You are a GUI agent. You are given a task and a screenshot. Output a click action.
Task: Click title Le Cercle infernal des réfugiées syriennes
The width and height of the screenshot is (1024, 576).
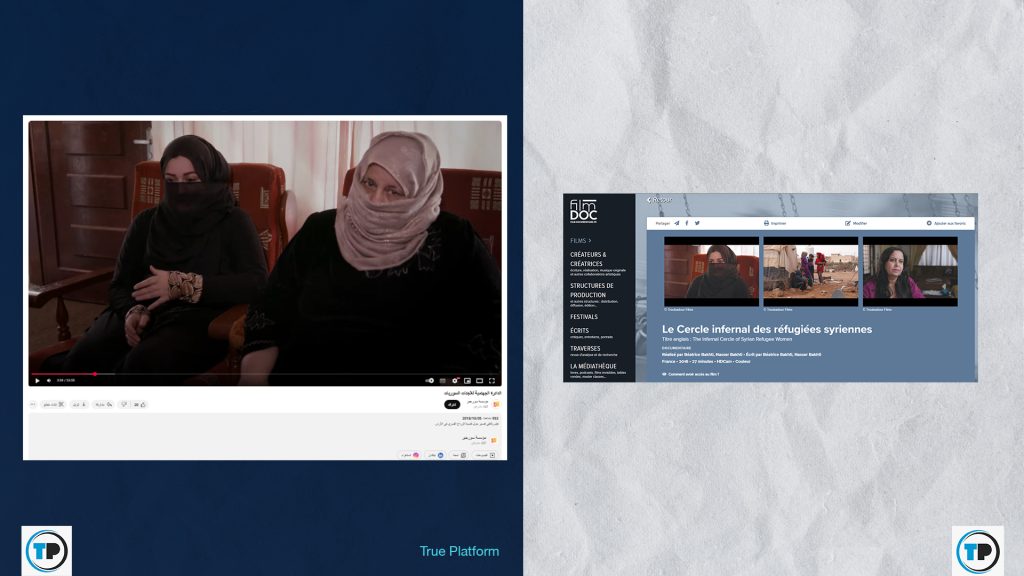click(x=767, y=329)
